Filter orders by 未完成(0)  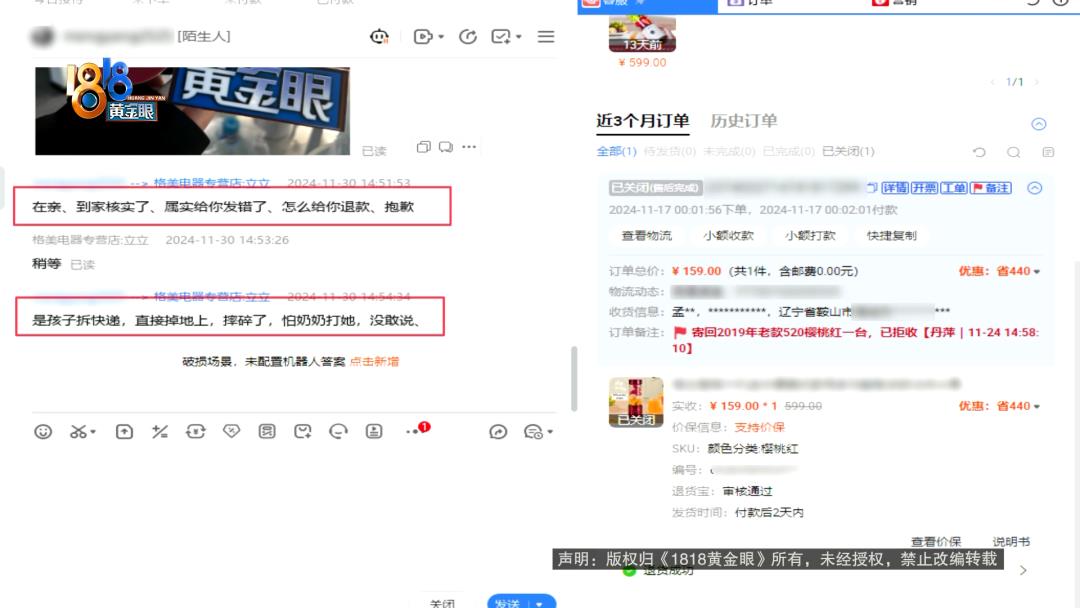(x=729, y=151)
